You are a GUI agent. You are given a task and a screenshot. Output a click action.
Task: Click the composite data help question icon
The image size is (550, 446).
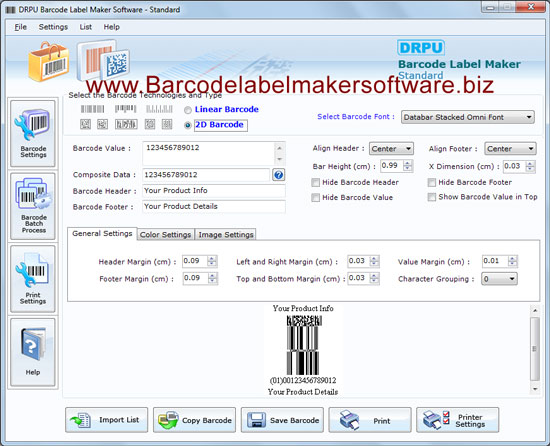tap(279, 175)
